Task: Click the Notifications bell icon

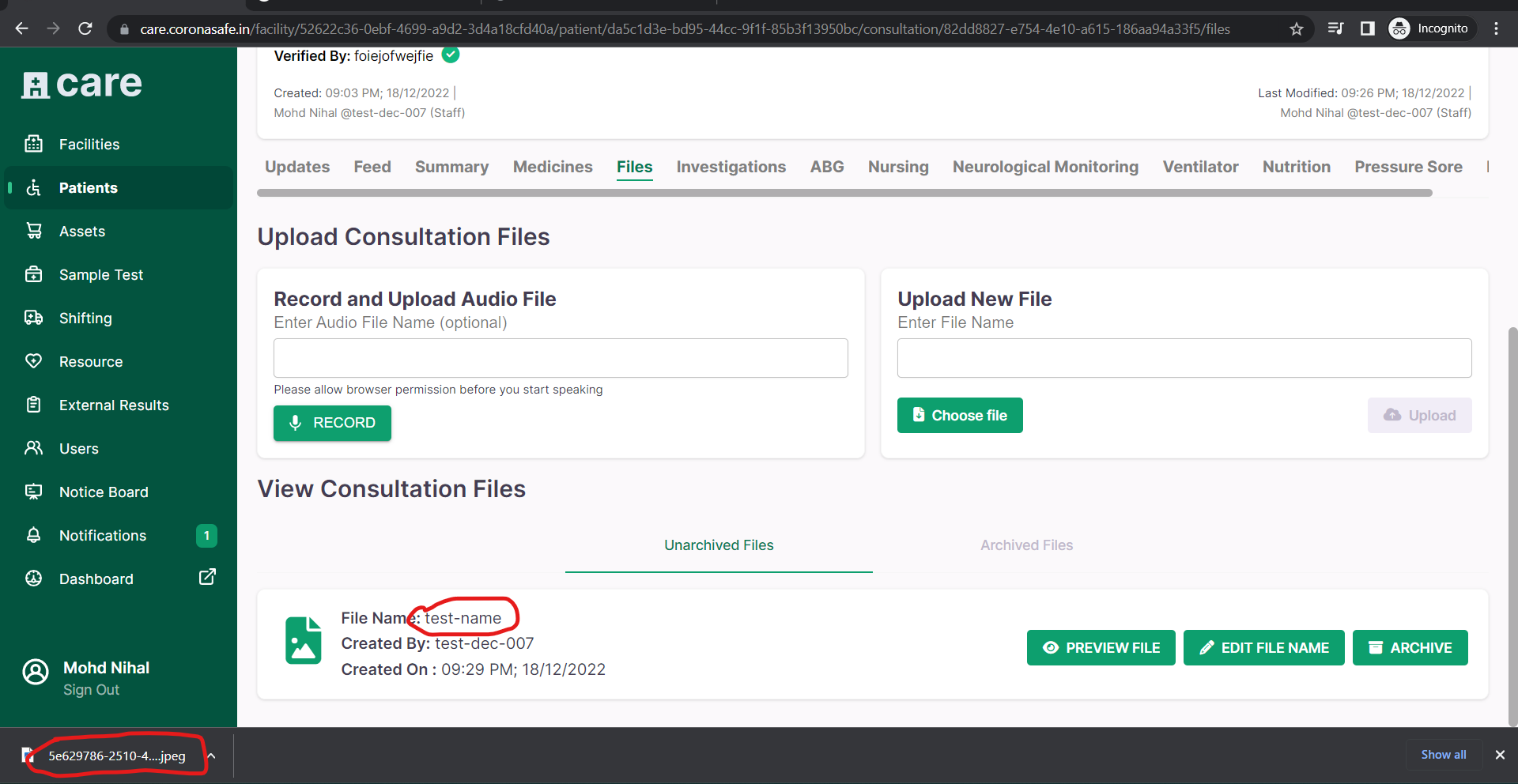Action: pos(34,535)
